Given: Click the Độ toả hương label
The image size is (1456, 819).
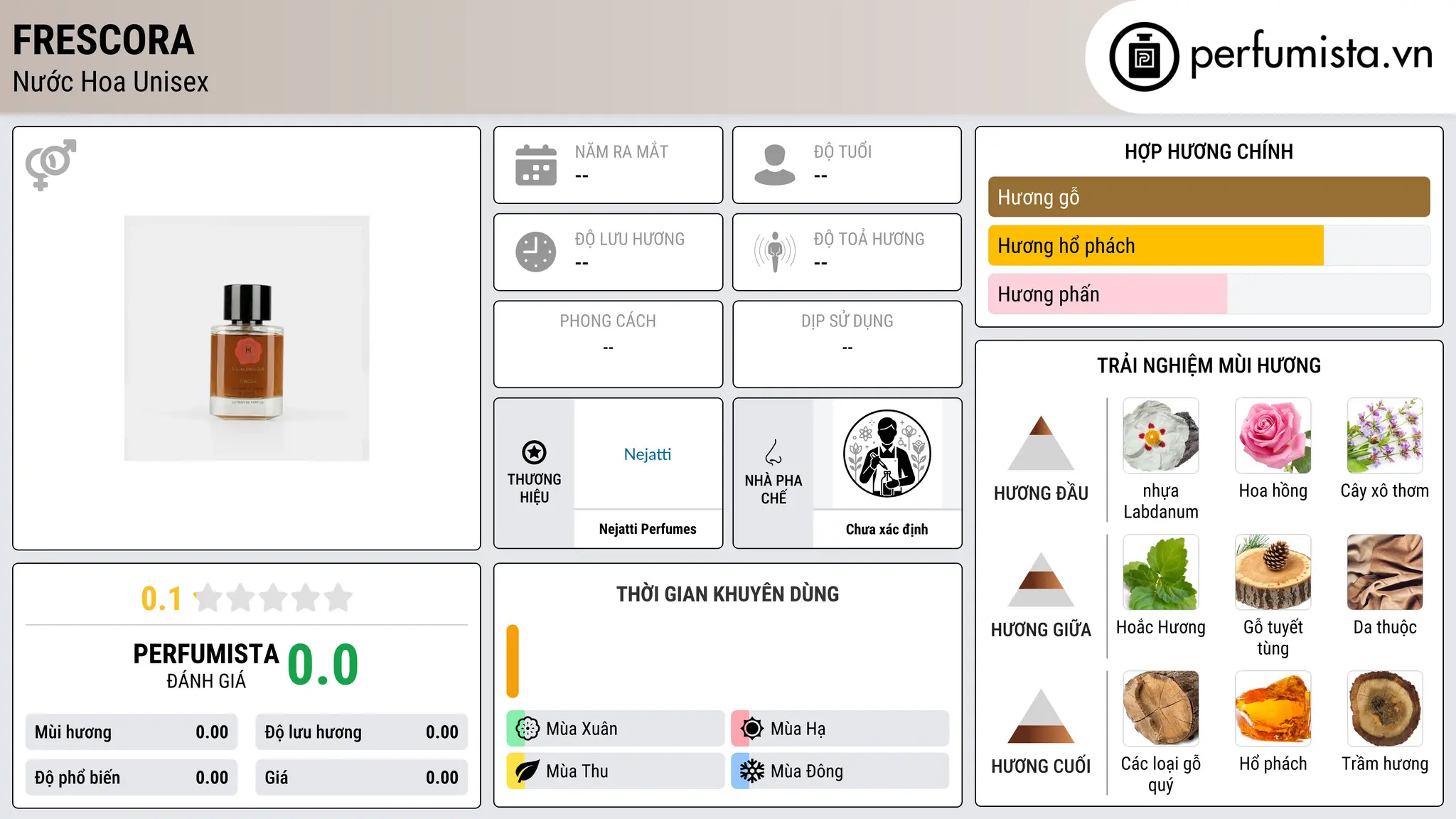Looking at the screenshot, I should (869, 239).
